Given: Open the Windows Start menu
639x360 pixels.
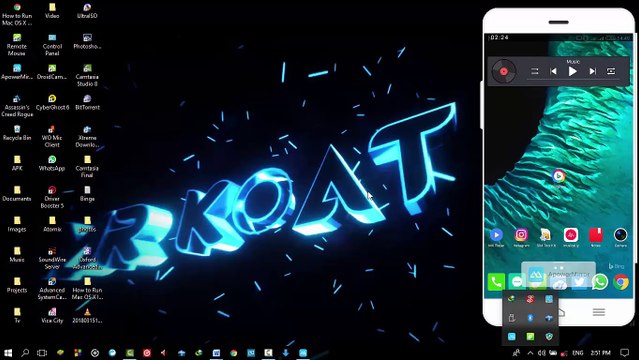Looking at the screenshot, I should (8, 353).
